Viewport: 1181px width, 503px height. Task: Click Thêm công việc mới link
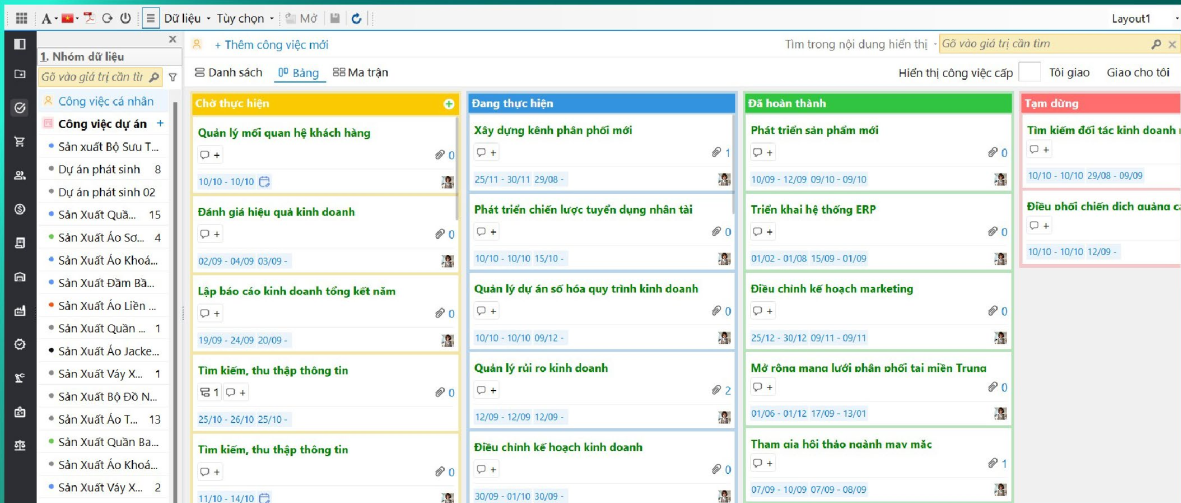click(271, 45)
